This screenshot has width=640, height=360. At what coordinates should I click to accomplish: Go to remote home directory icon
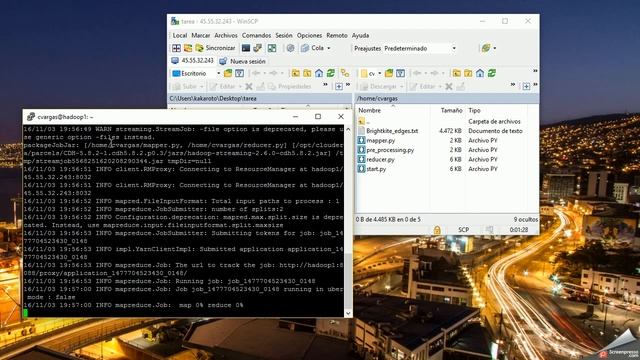tap(480, 73)
